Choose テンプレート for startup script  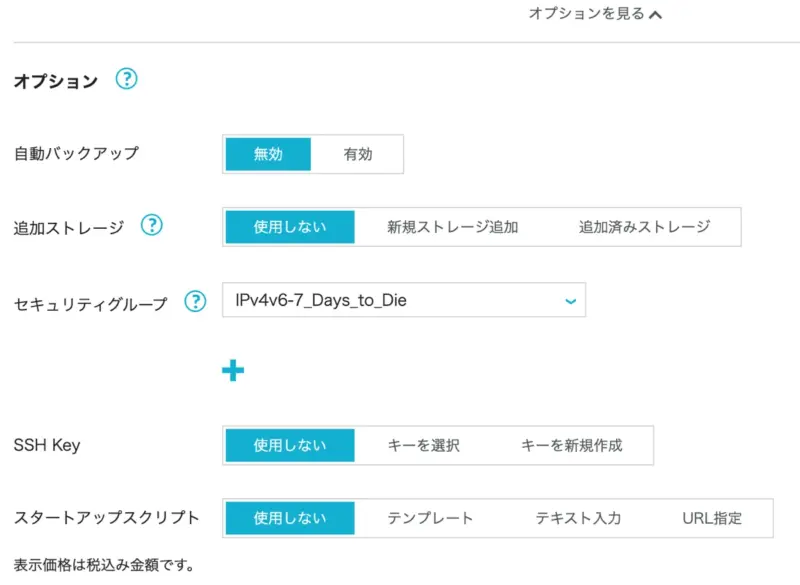pyautogui.click(x=430, y=518)
